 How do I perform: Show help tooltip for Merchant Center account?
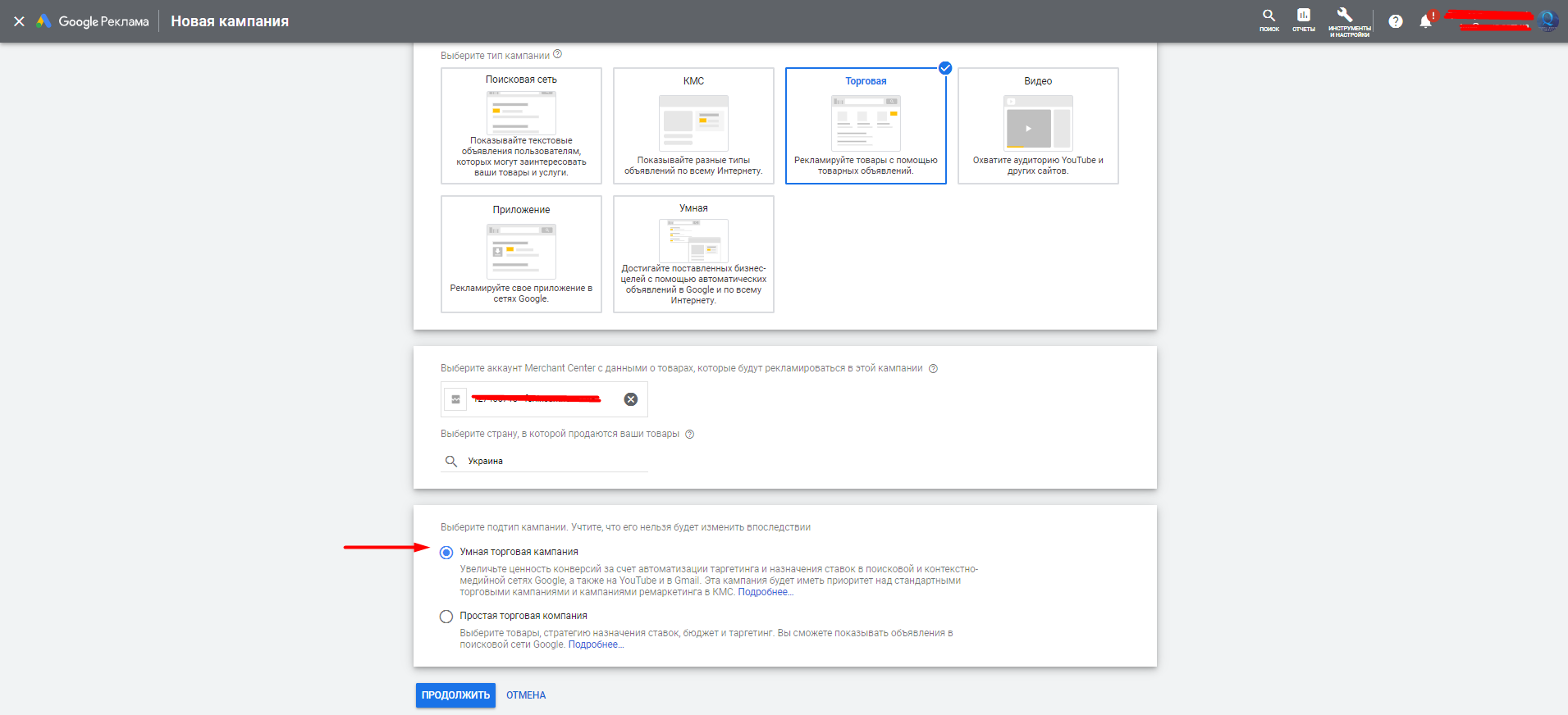click(x=933, y=369)
